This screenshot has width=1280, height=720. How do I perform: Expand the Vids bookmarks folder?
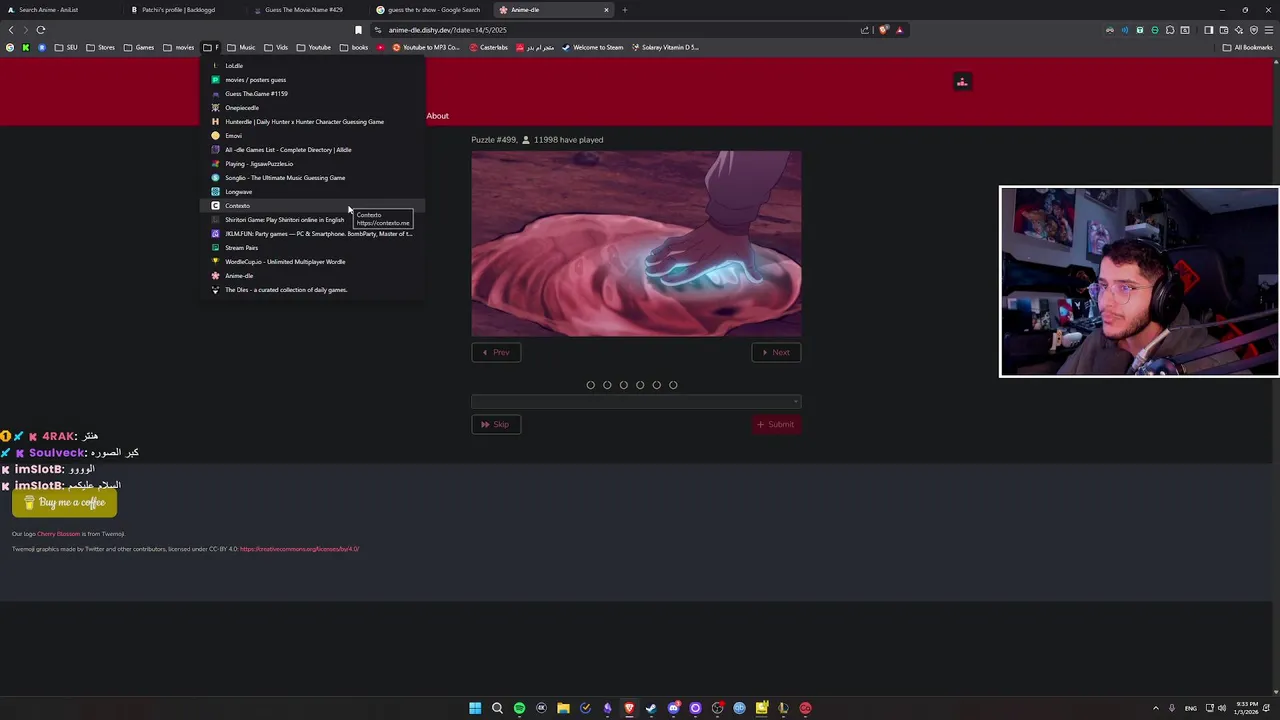click(276, 47)
